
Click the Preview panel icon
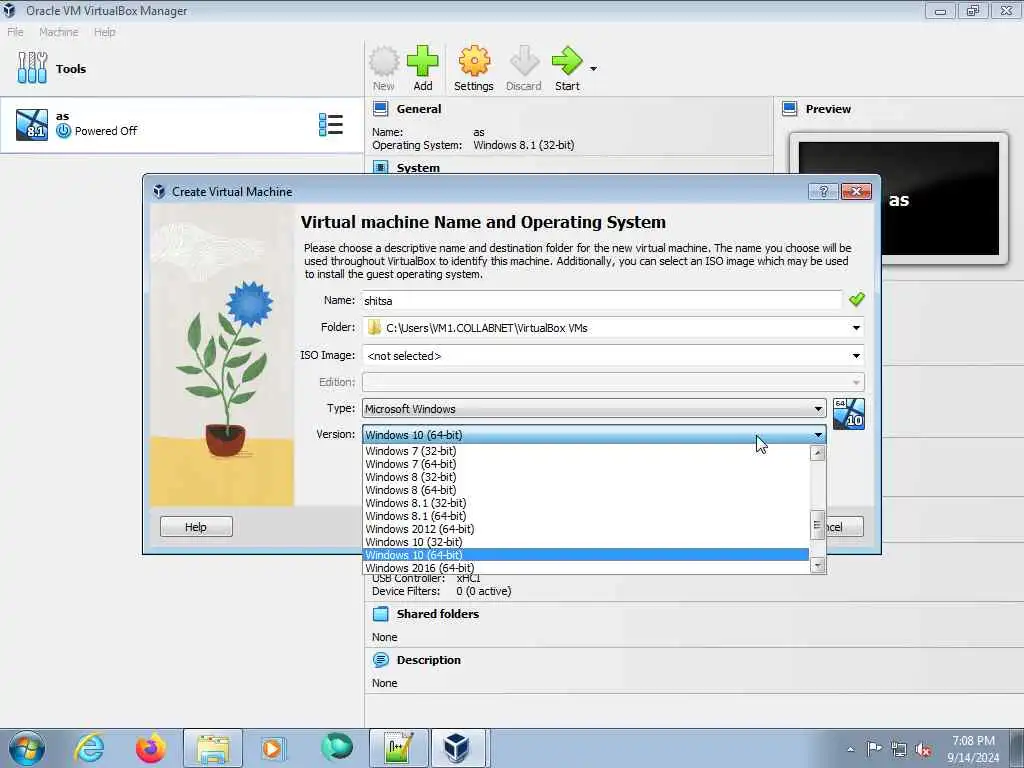point(790,109)
